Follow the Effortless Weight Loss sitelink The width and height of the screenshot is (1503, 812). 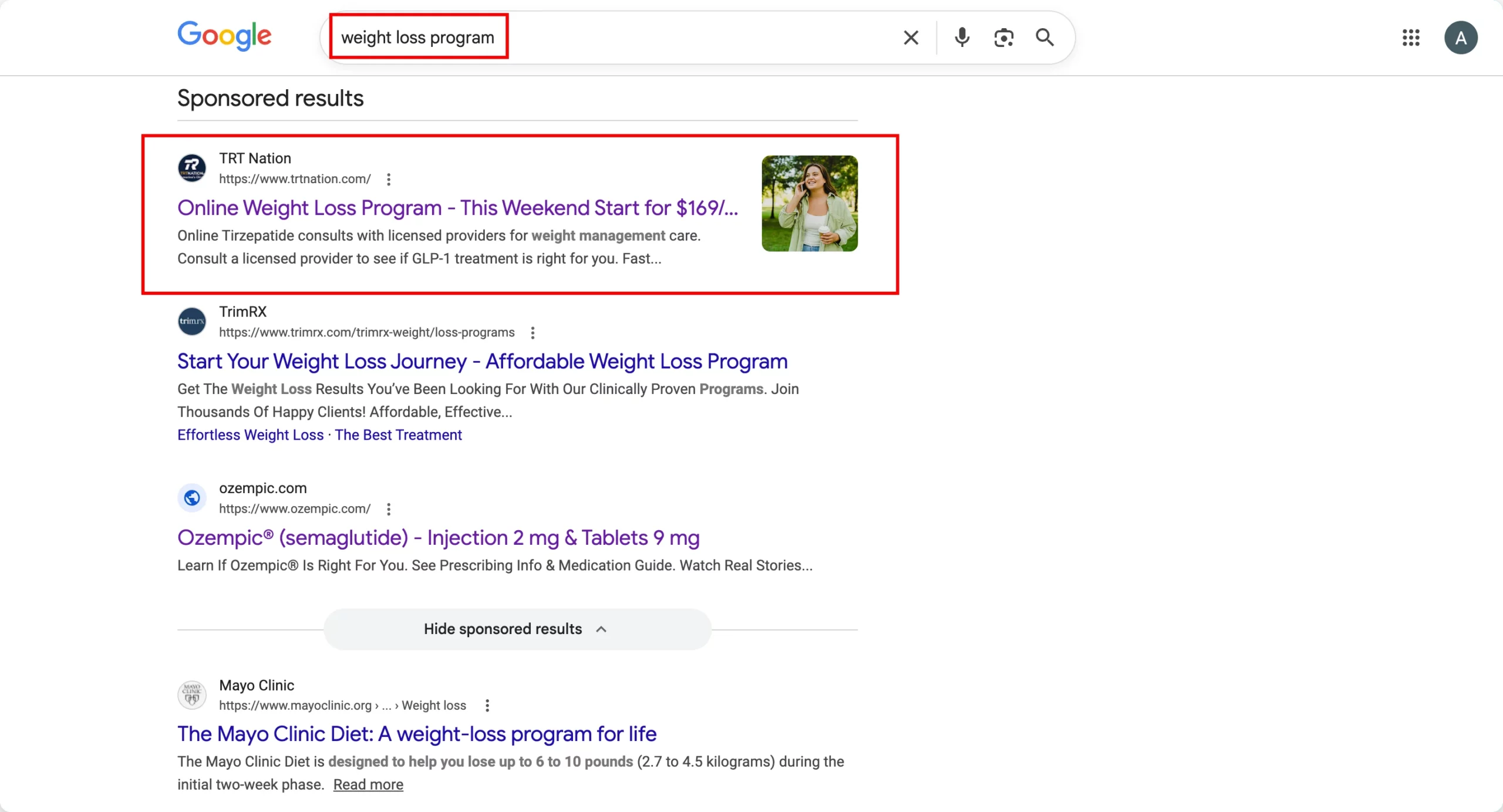[x=251, y=434]
